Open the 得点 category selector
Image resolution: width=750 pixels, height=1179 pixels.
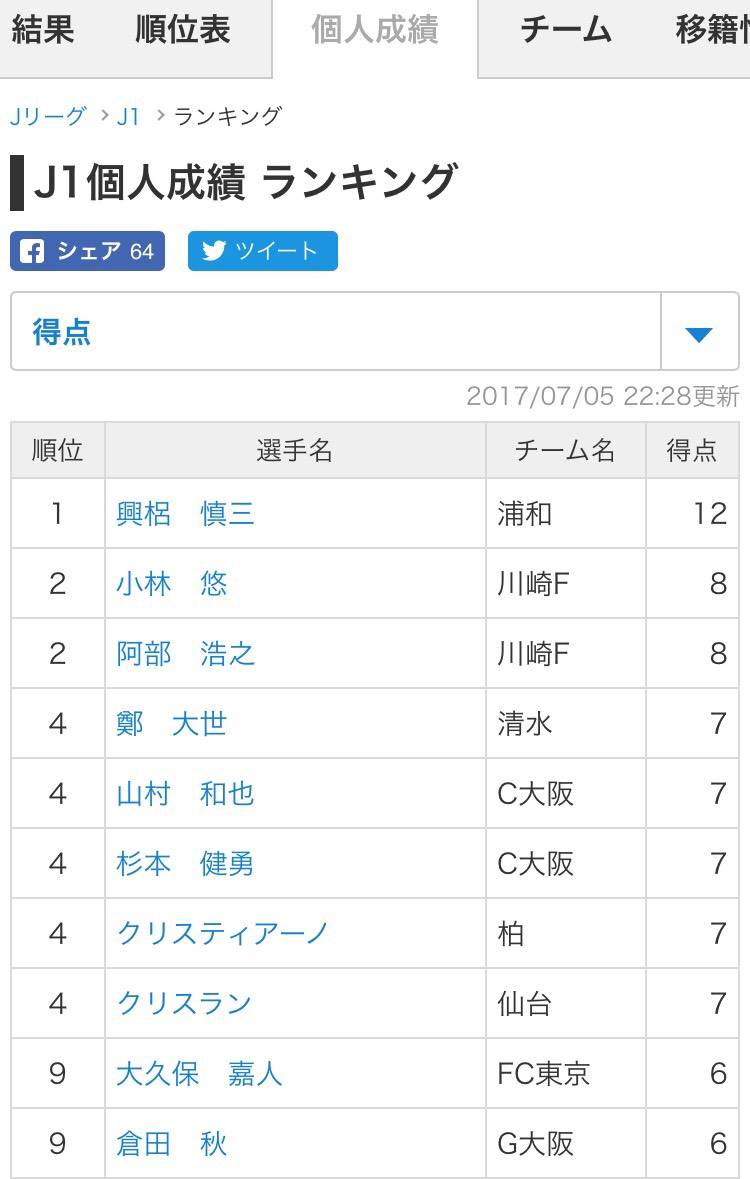[375, 332]
